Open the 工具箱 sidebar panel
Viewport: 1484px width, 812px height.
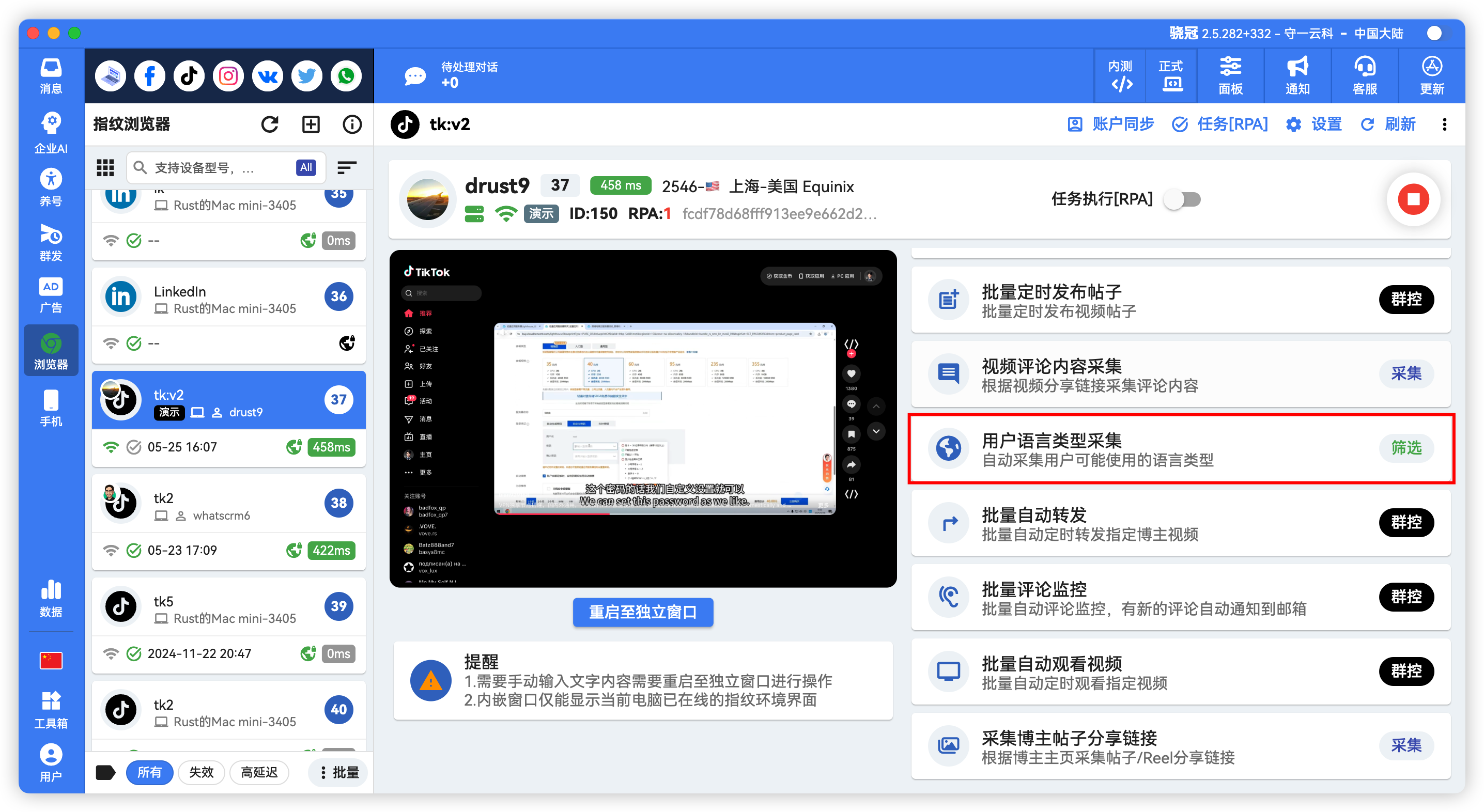click(51, 707)
